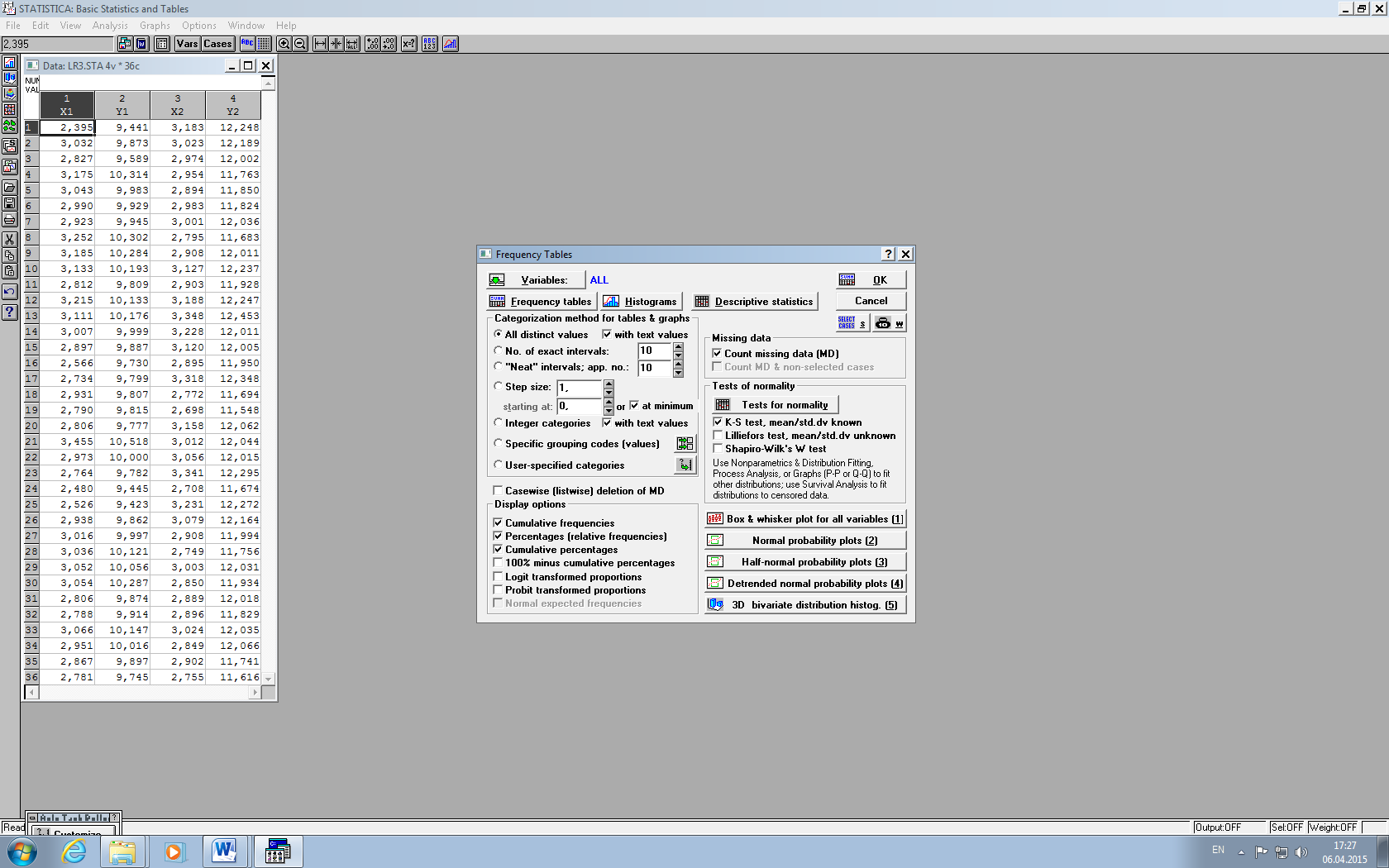Screen dimensions: 1389x868
Task: Click the Variables button in dialog
Action: pos(536,279)
